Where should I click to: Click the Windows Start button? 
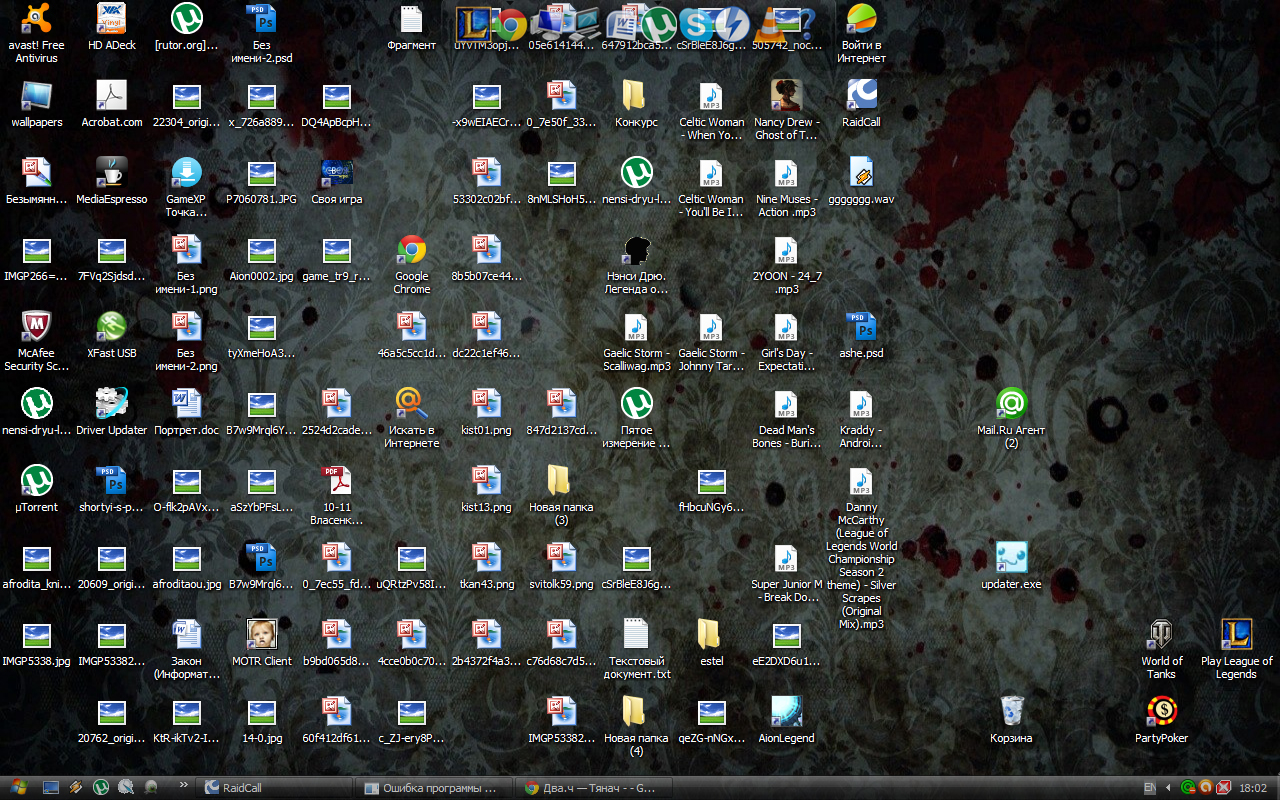click(18, 788)
